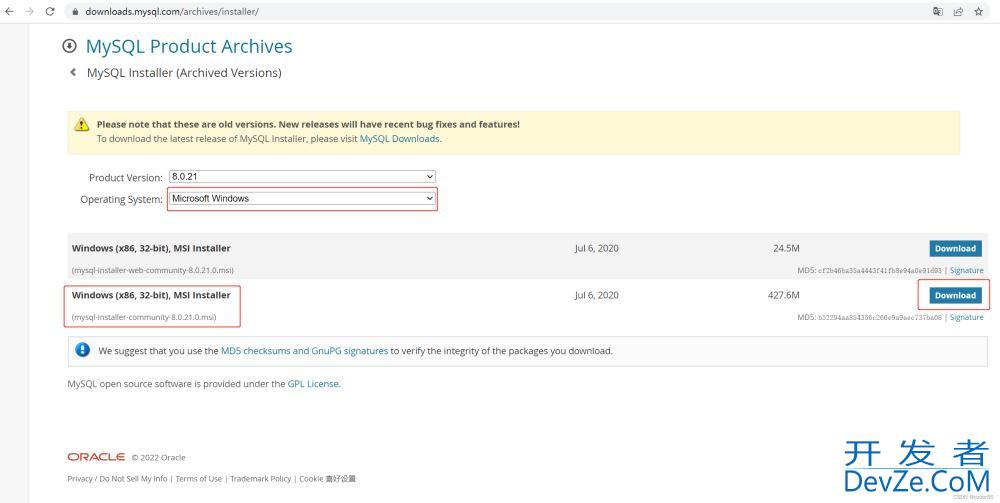
Task: Open the Terms of Use footer link
Action: point(199,479)
